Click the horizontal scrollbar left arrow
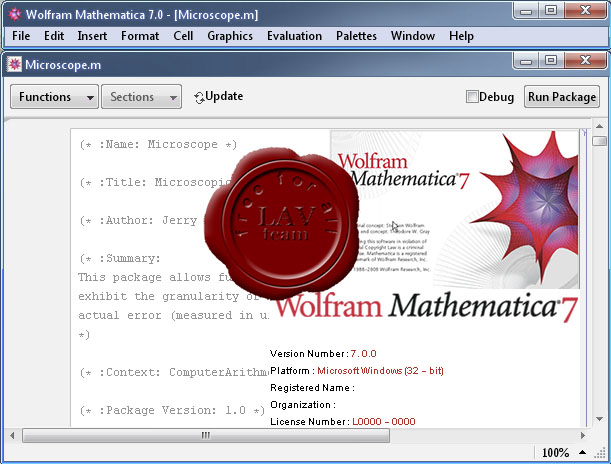Viewport: 611px width, 464px height. pos(12,435)
